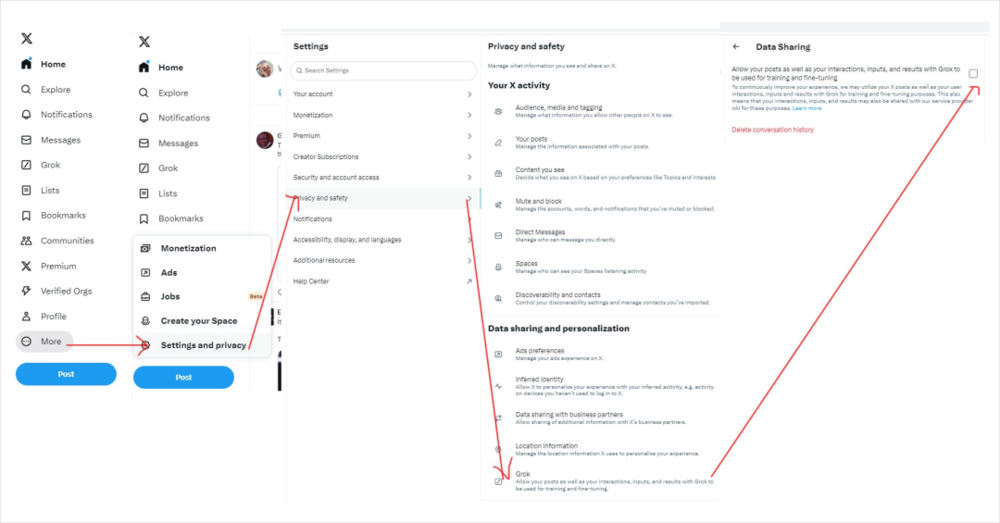This screenshot has width=1000, height=523.
Task: Click the Delete conversation history link
Action: (772, 129)
